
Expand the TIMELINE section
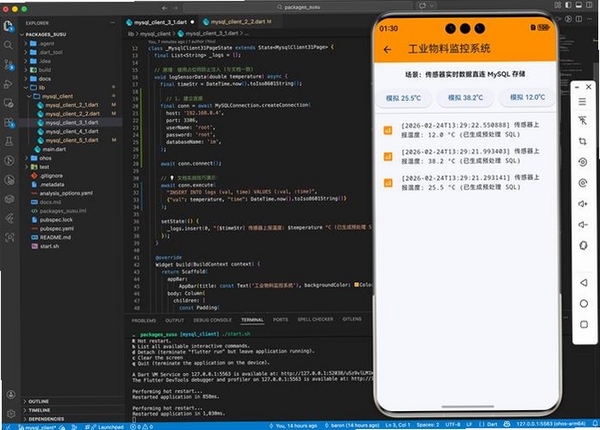pos(39,410)
